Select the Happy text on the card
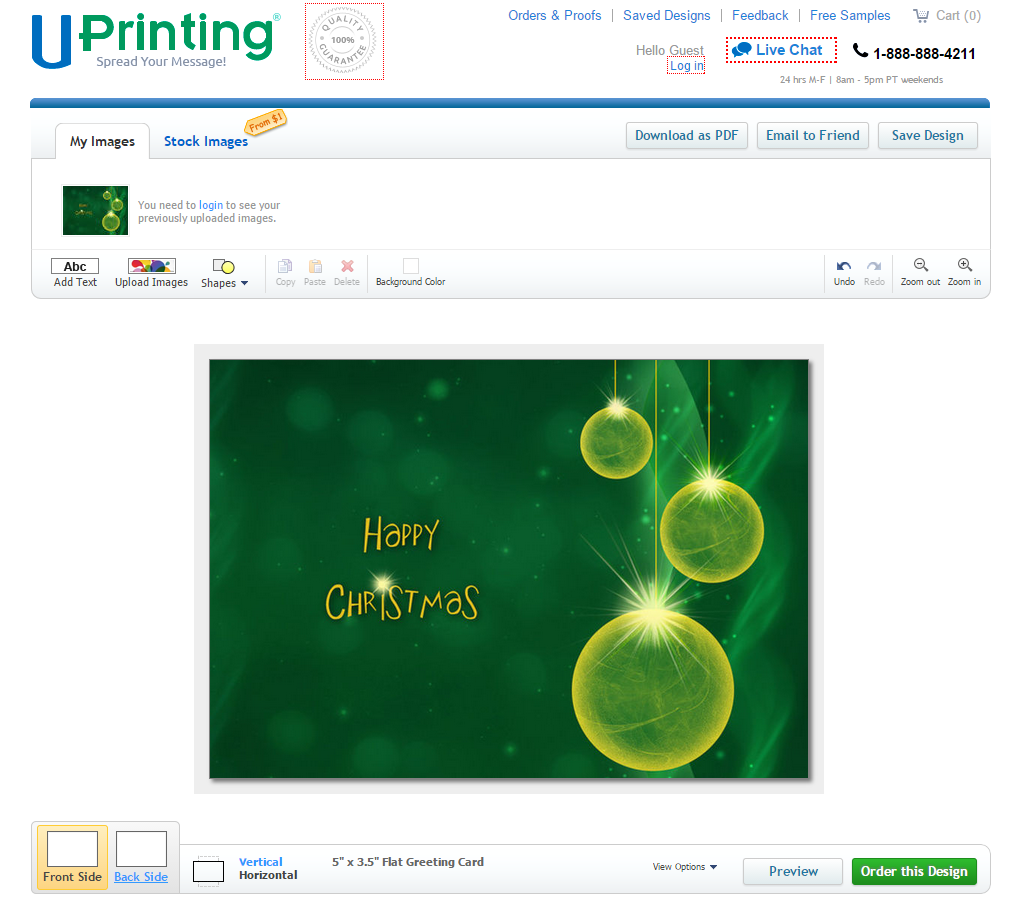Viewport: 1025px width, 897px height. click(401, 533)
